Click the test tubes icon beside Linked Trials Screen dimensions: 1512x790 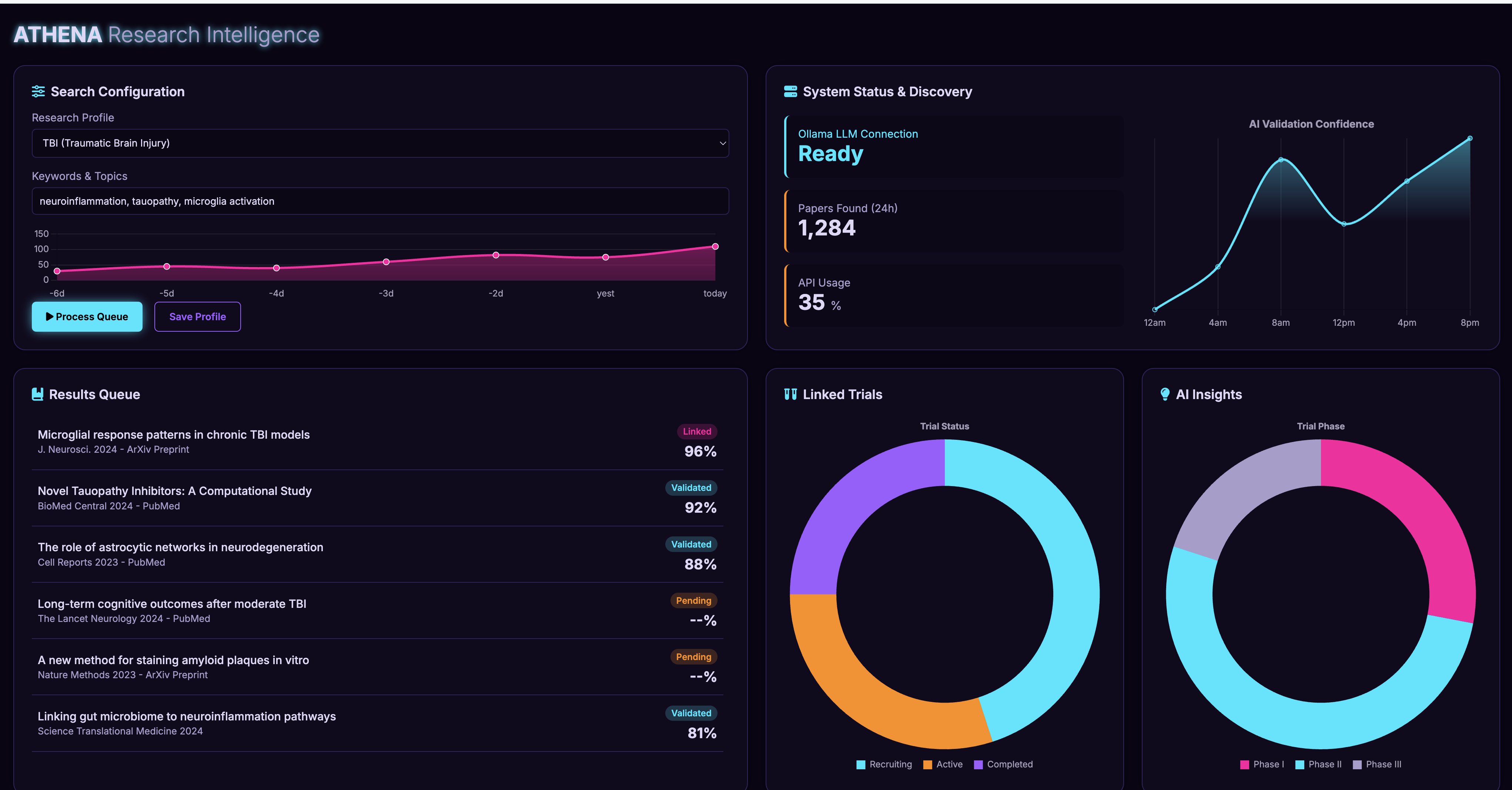(x=790, y=394)
